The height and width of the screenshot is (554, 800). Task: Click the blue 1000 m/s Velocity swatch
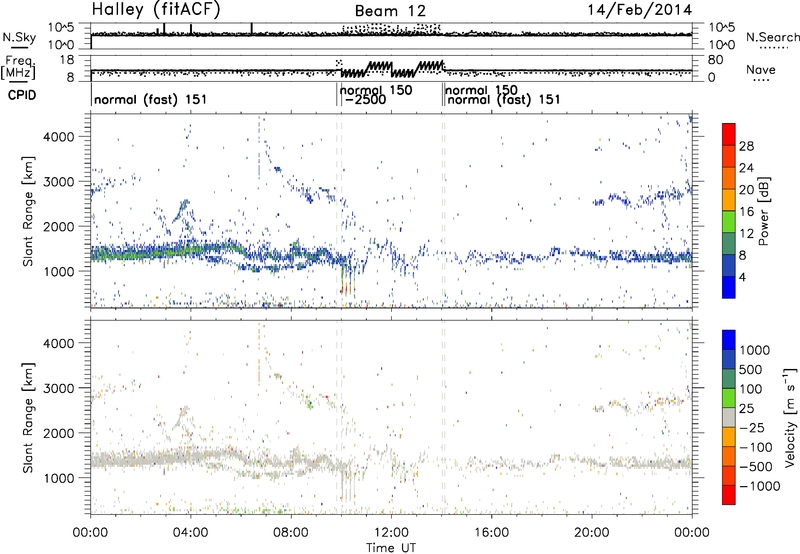[729, 340]
